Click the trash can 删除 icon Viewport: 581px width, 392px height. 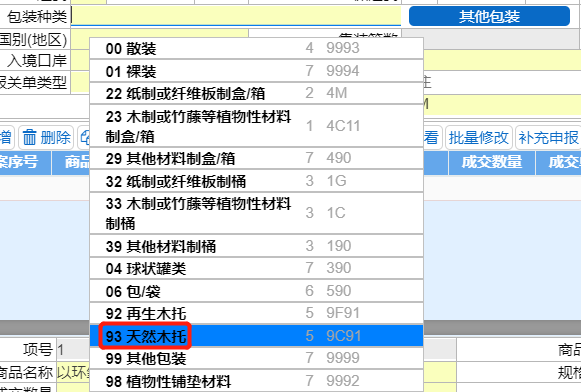(30, 137)
